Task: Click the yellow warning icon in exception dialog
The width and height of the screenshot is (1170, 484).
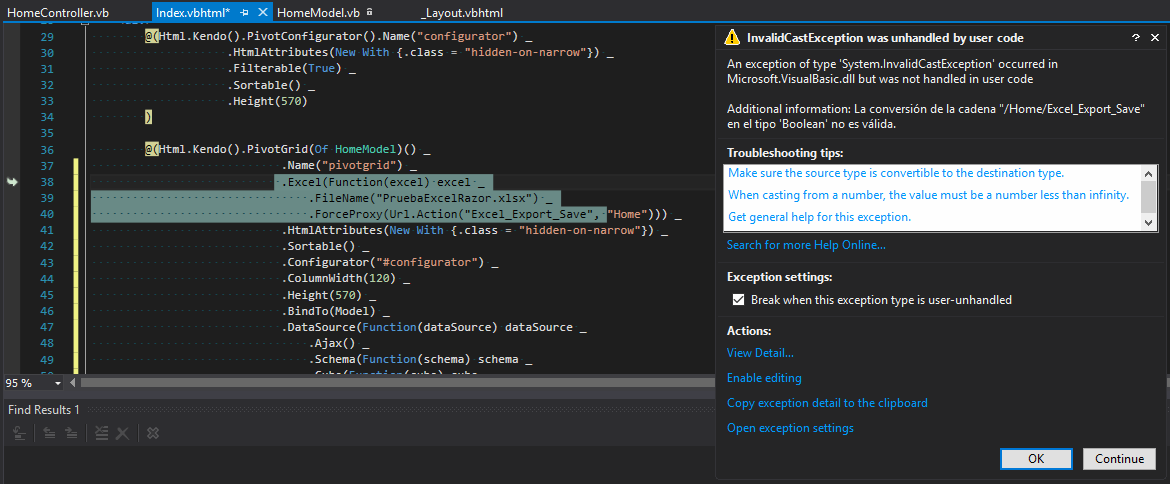Action: tap(733, 37)
